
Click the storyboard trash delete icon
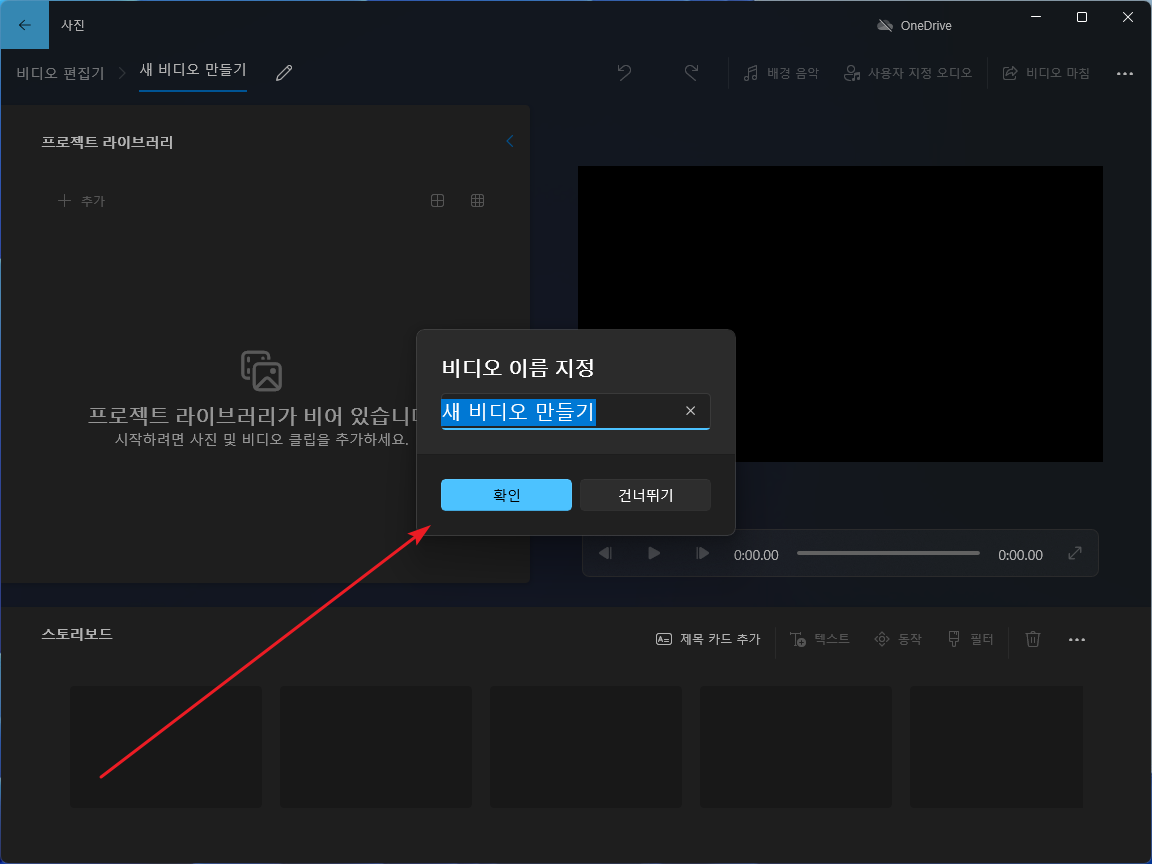coord(1033,639)
